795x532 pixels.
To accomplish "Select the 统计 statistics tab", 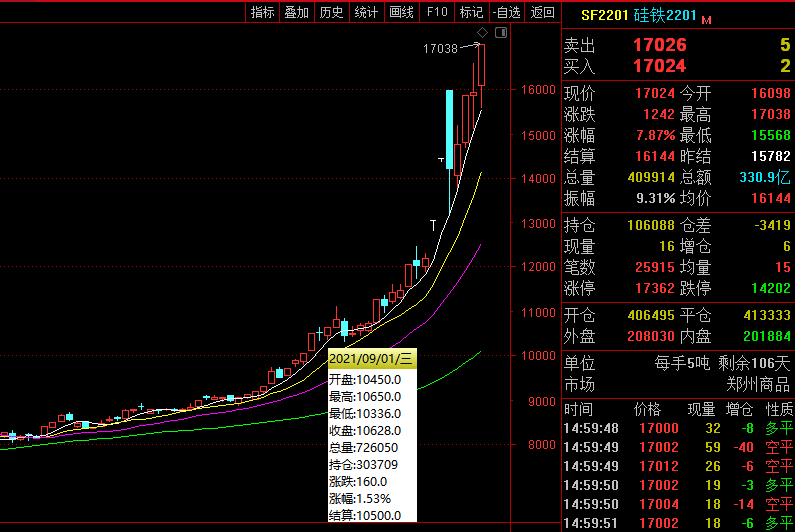I will point(366,12).
